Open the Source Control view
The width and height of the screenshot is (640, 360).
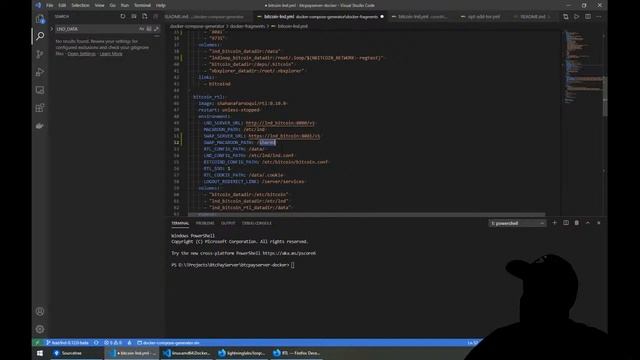click(40, 54)
